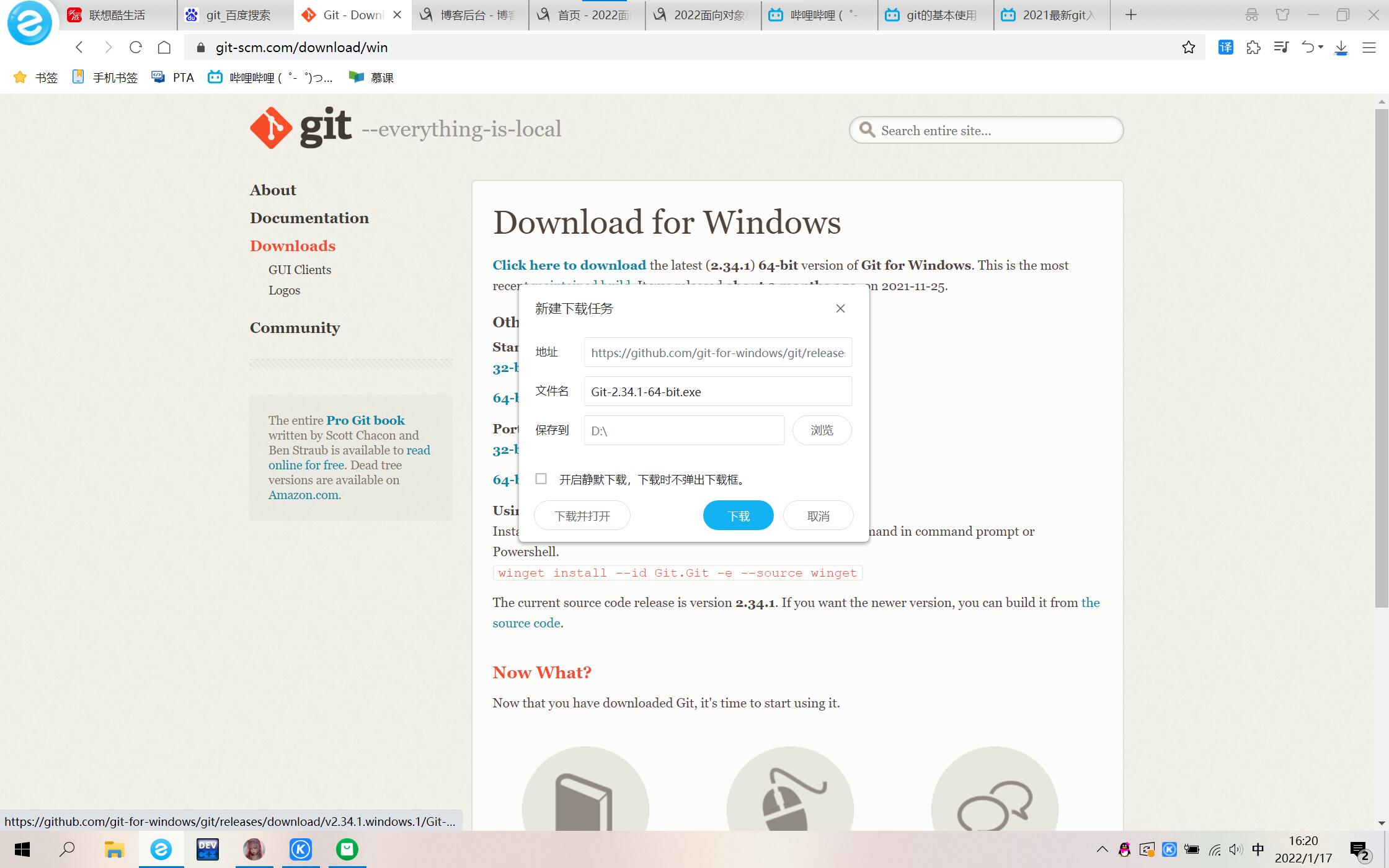Screen dimensions: 1389x868
Task: Open the browser hamburger menu
Action: click(x=1369, y=47)
